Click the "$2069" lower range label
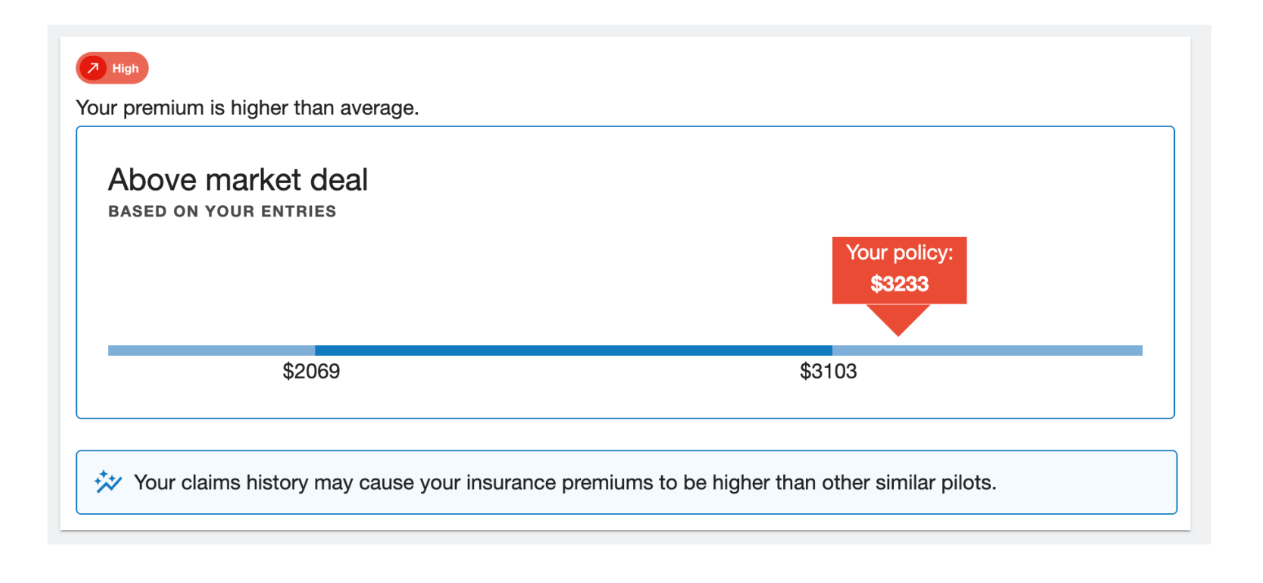The height and width of the screenshot is (583, 1263). coord(311,373)
